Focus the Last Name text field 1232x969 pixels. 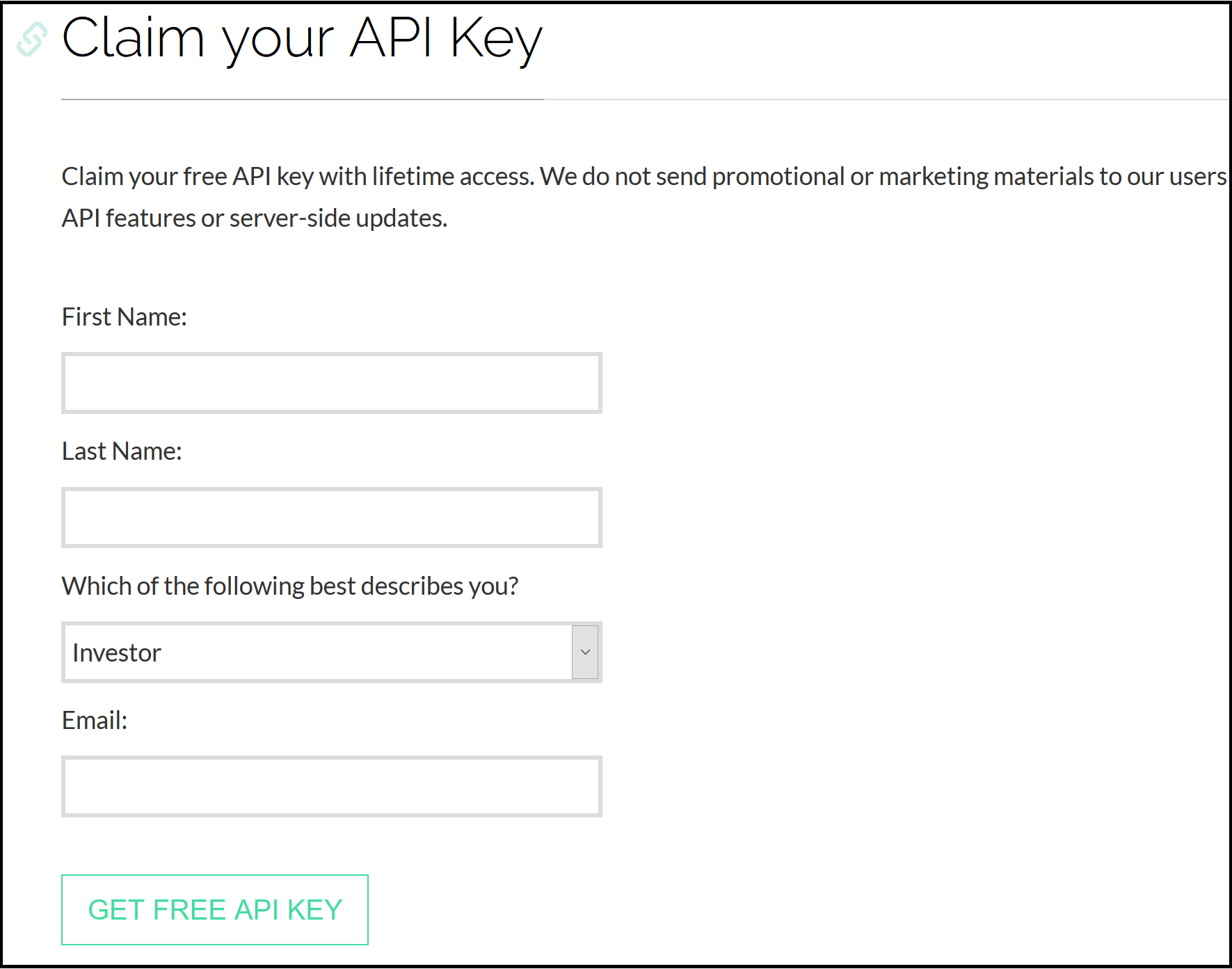(332, 518)
